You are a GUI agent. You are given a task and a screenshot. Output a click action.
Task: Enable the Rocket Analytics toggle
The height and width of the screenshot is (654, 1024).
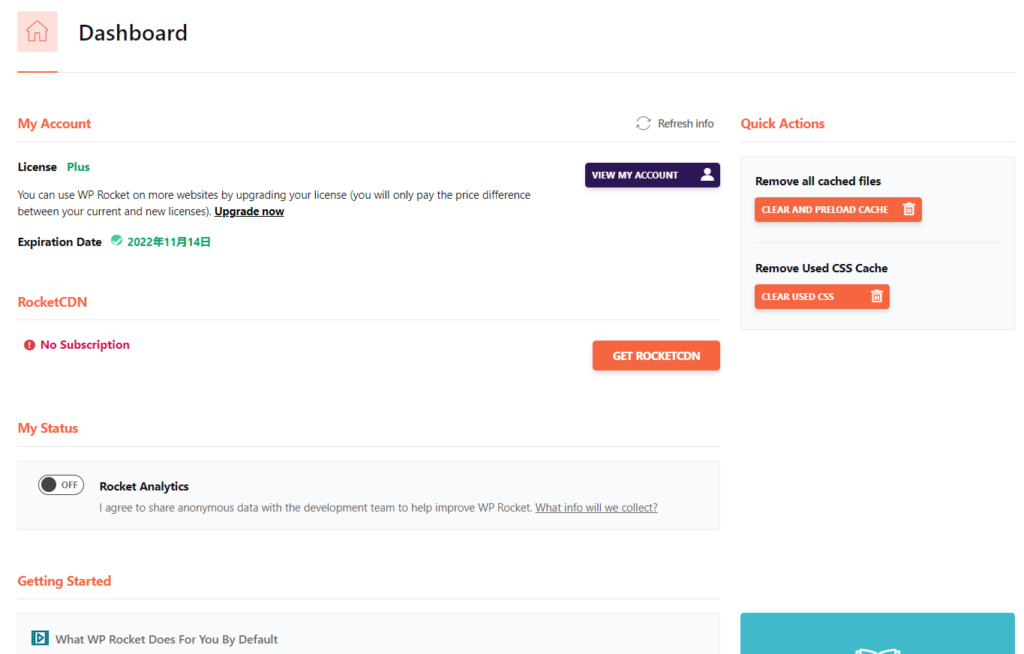(61, 485)
